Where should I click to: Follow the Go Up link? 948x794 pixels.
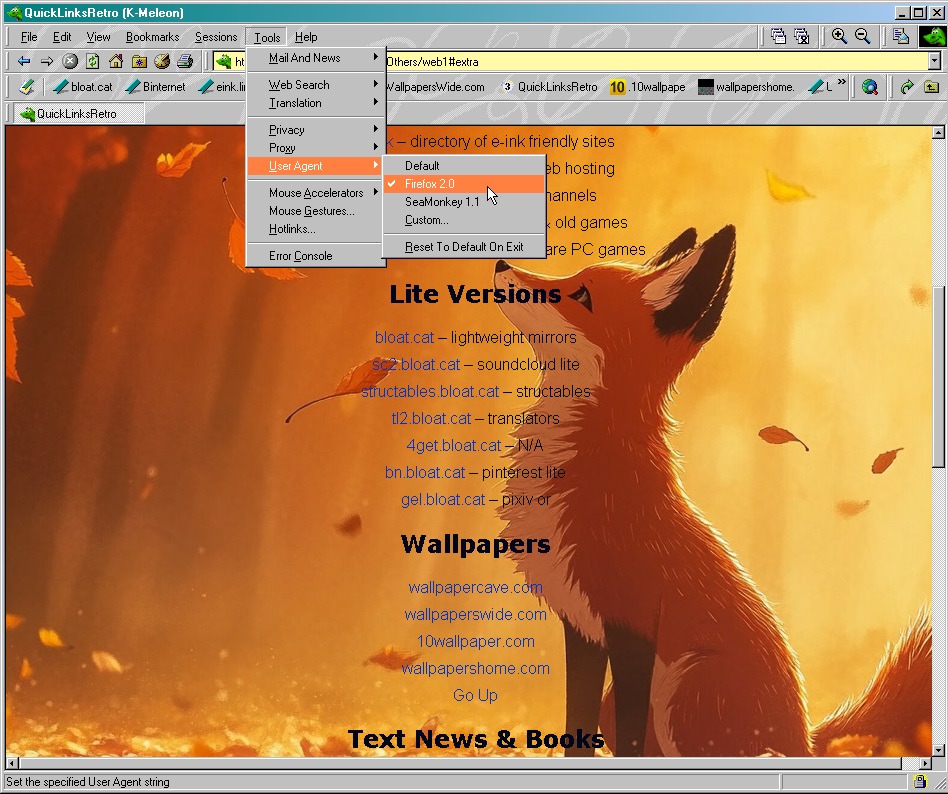(x=475, y=695)
